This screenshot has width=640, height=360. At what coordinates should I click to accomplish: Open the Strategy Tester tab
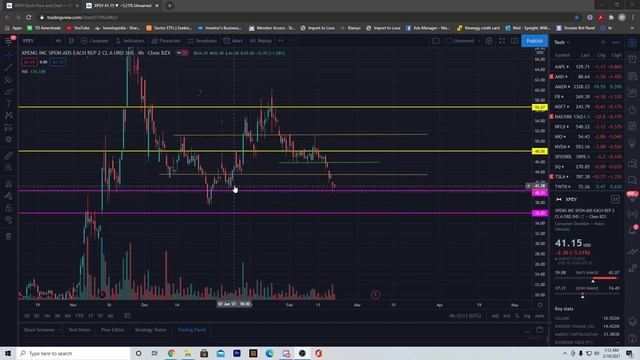[151, 330]
